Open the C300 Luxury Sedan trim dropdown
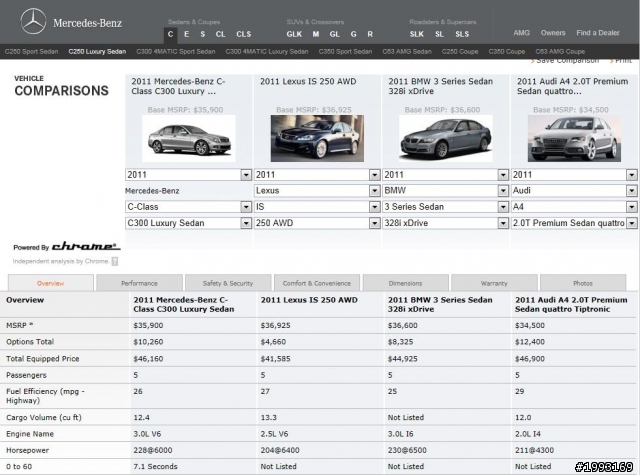Screen dimensions: 640x475 [188, 223]
